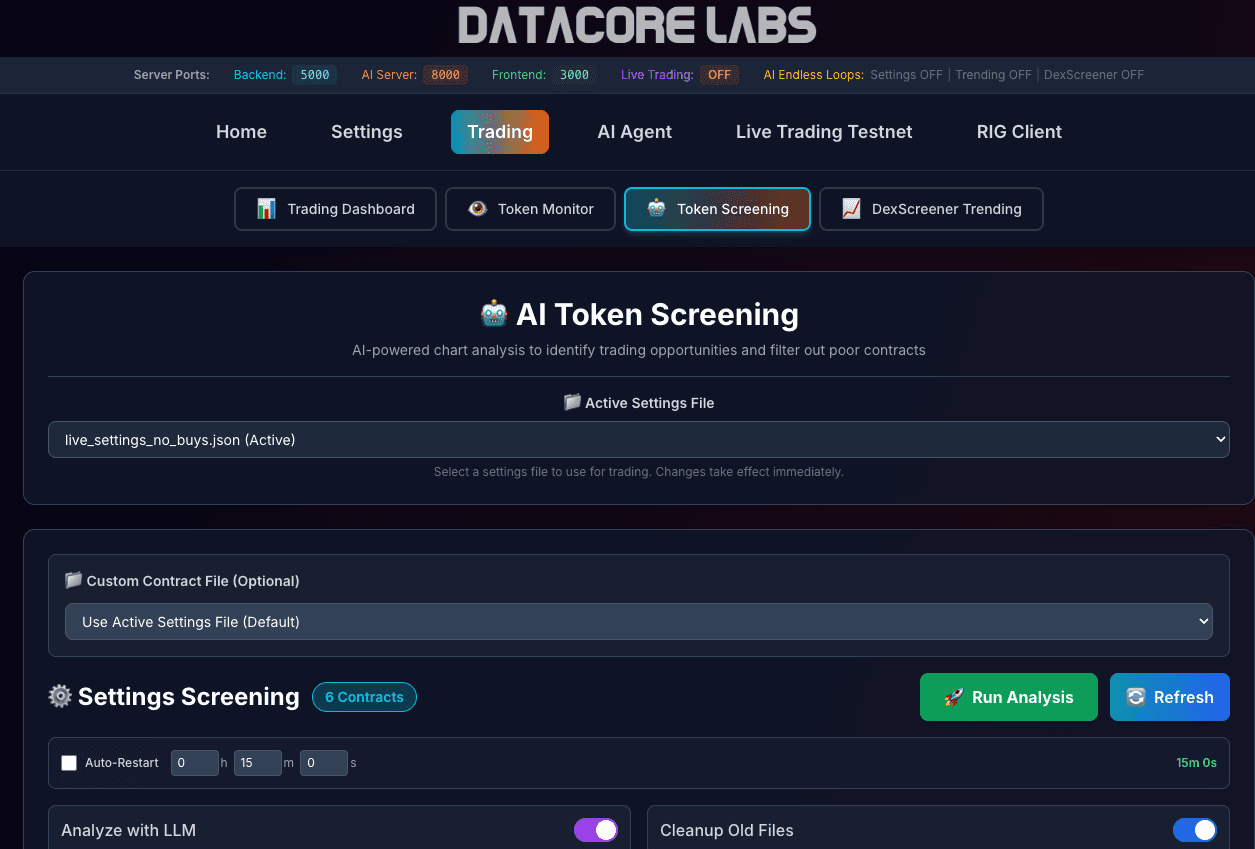This screenshot has height=849, width=1255.
Task: Refresh the settings screening list
Action: tap(1170, 697)
